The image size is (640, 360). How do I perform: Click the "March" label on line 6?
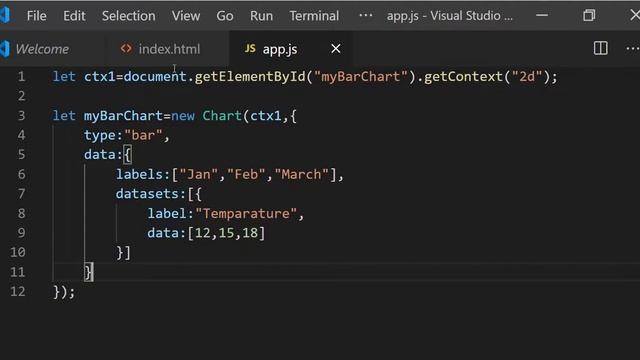[x=302, y=174]
